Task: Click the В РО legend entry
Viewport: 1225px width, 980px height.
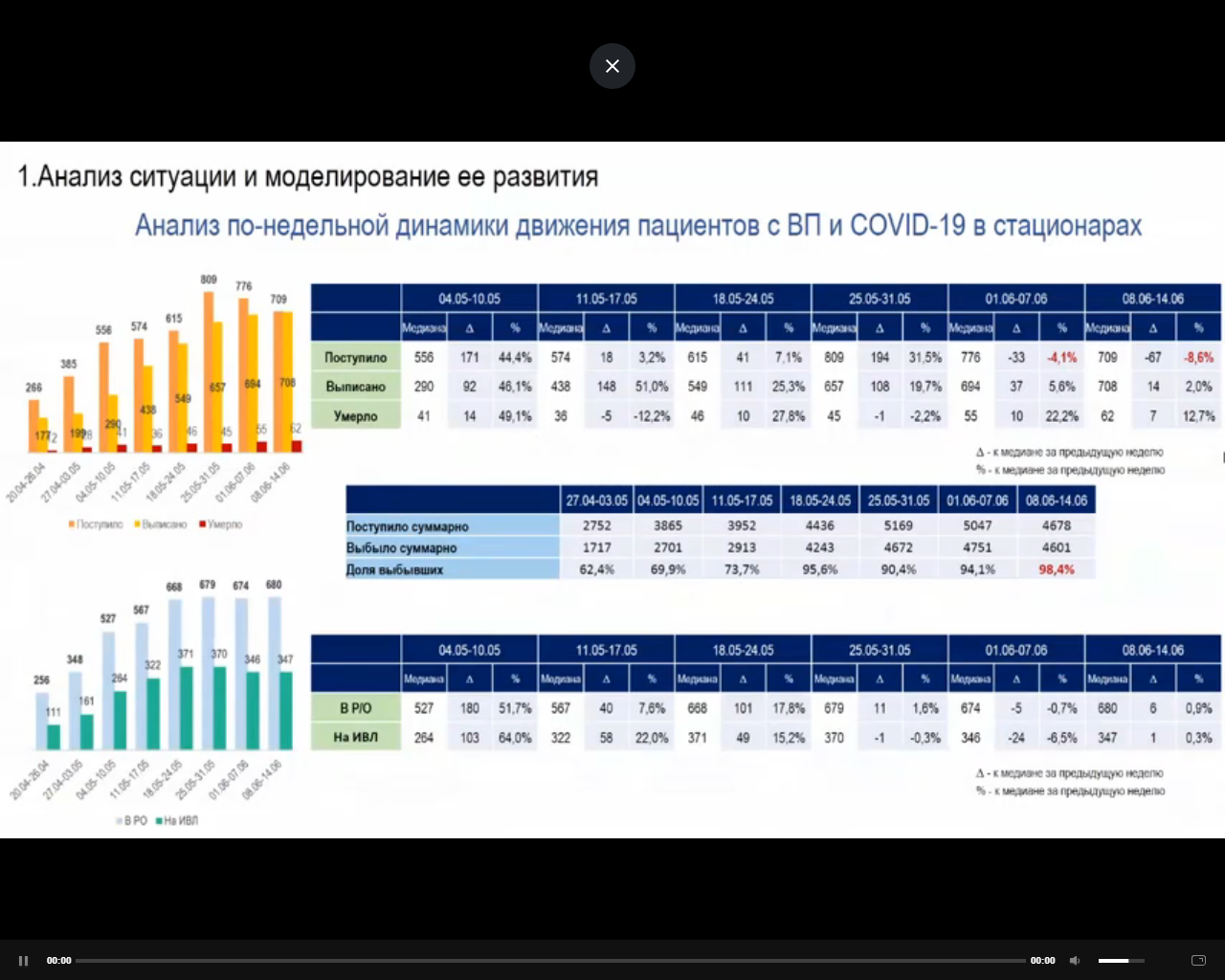Action: pos(135,820)
